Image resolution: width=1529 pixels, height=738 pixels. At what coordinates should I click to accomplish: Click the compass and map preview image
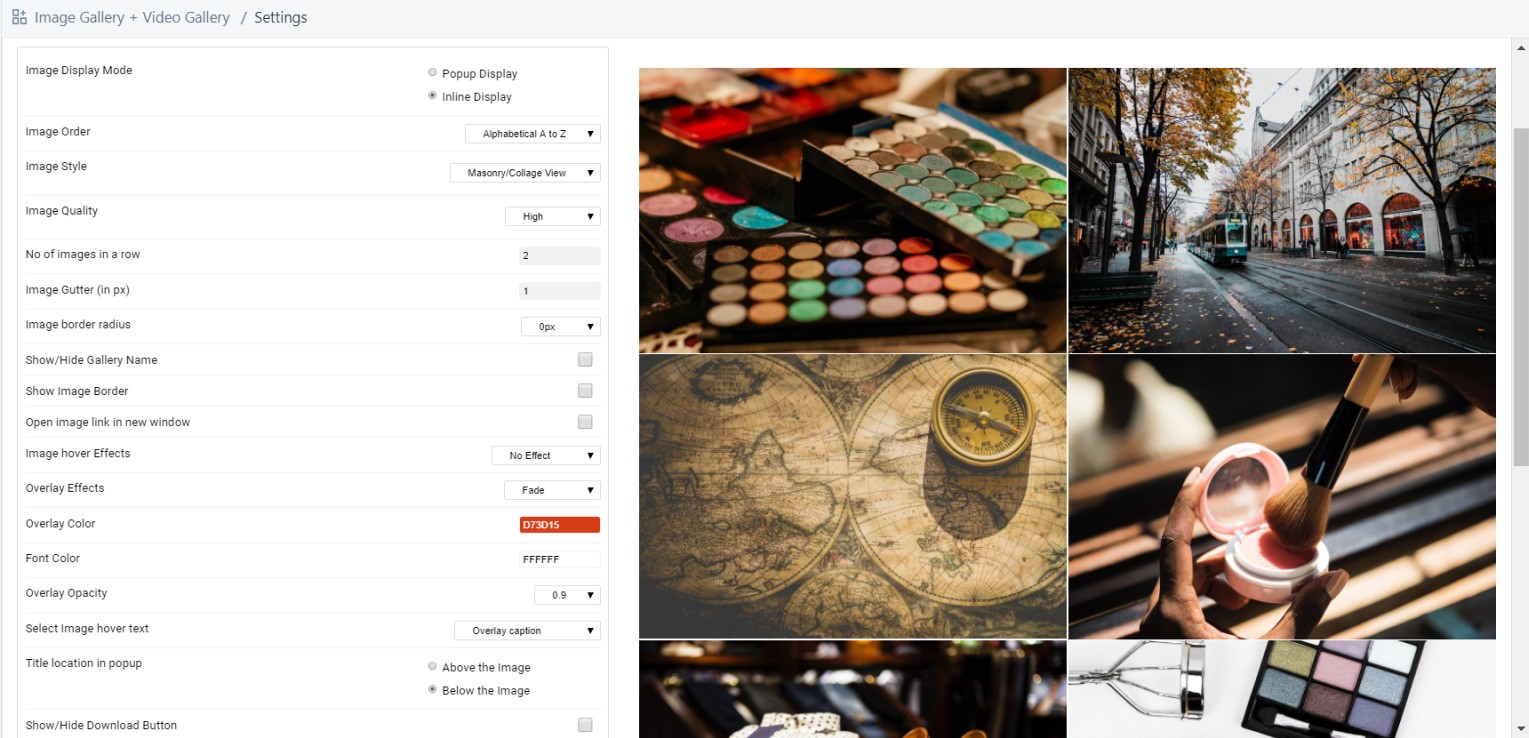852,496
